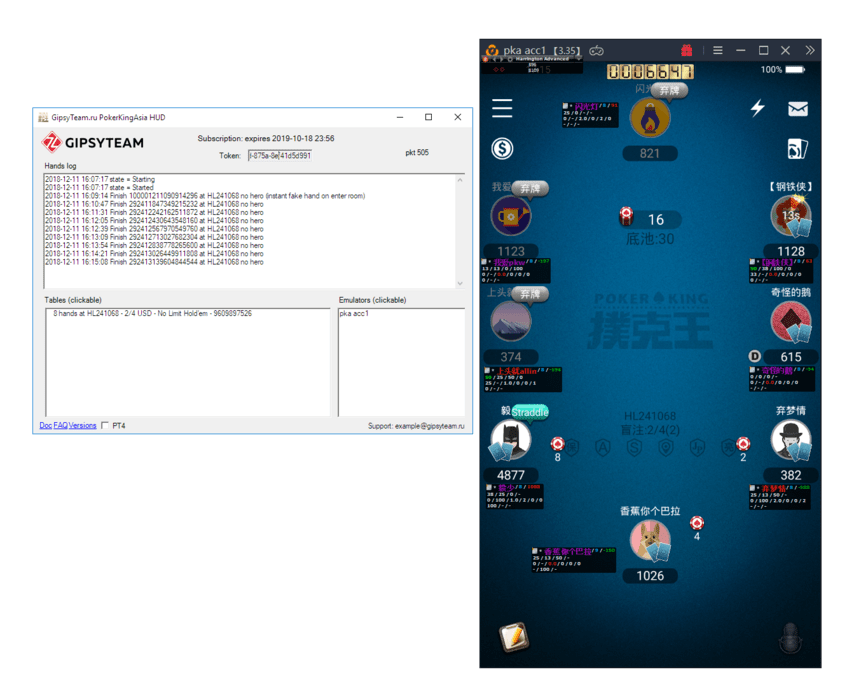Select the log row timestamped 16:15:08
This screenshot has width=854, height=693.
click(154, 262)
